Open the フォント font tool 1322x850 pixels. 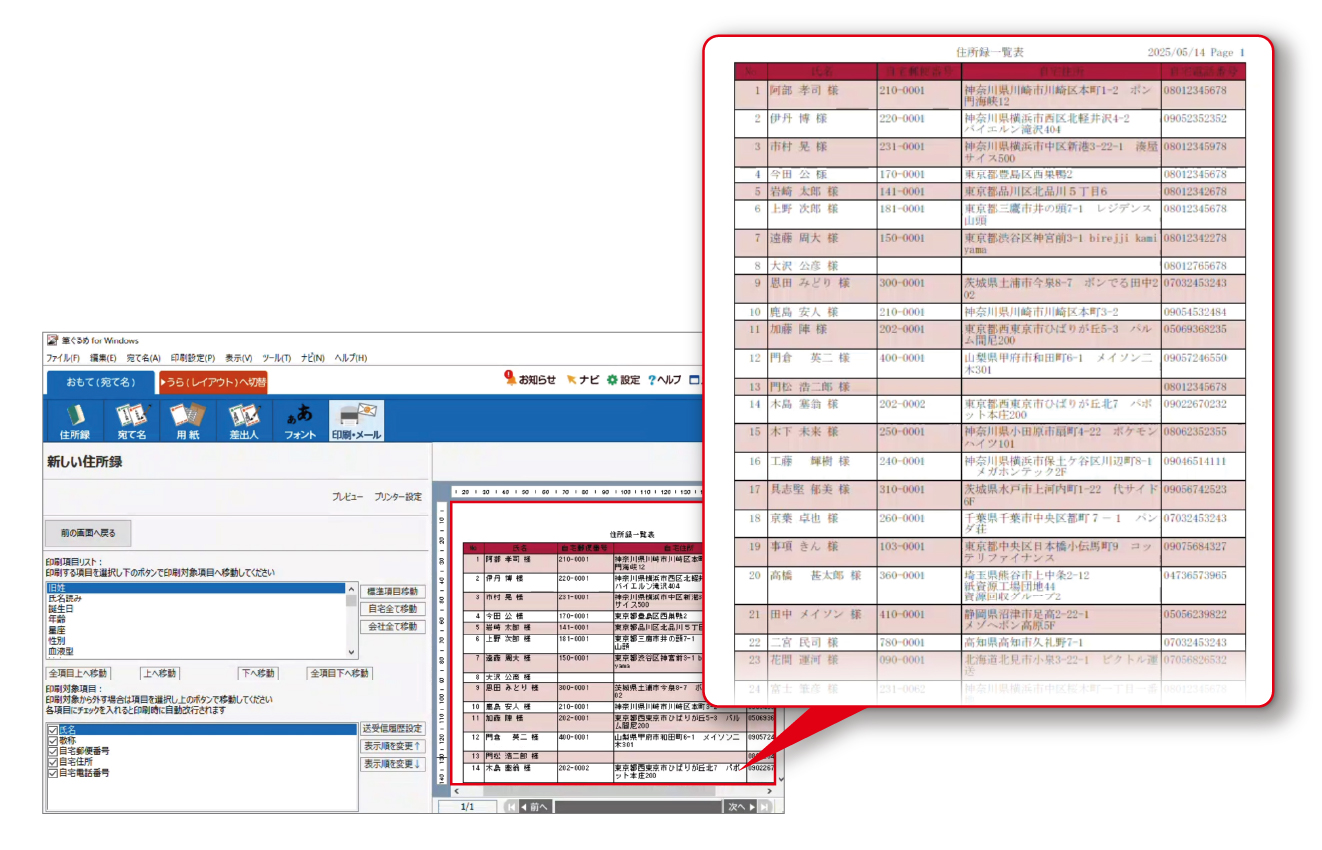click(x=300, y=420)
